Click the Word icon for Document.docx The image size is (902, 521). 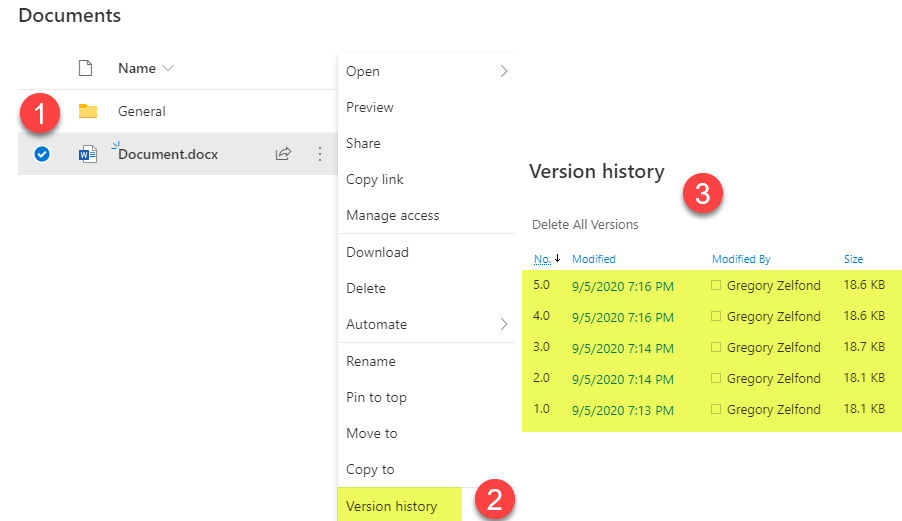coord(87,154)
